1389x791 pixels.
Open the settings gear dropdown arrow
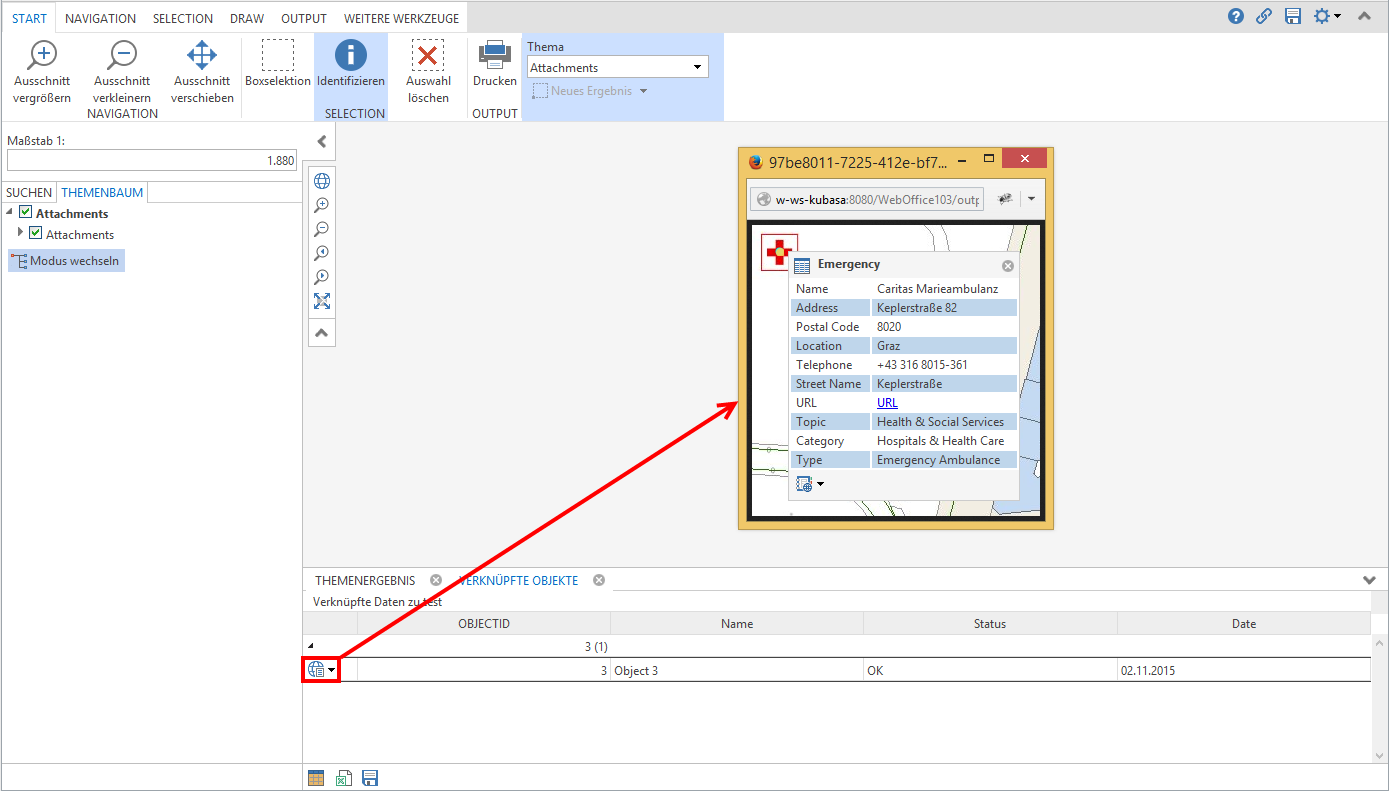(1337, 16)
